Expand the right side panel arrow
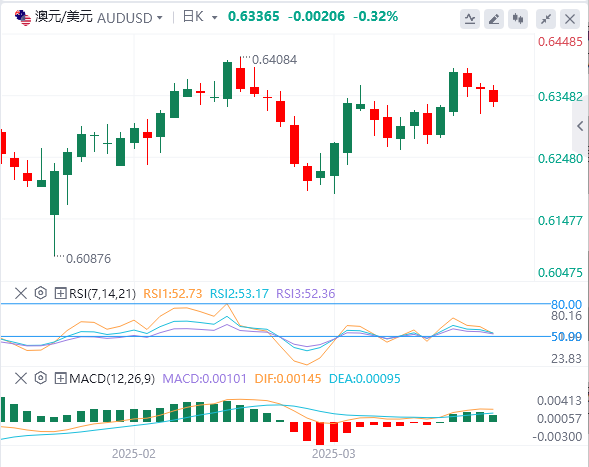 pos(580,126)
